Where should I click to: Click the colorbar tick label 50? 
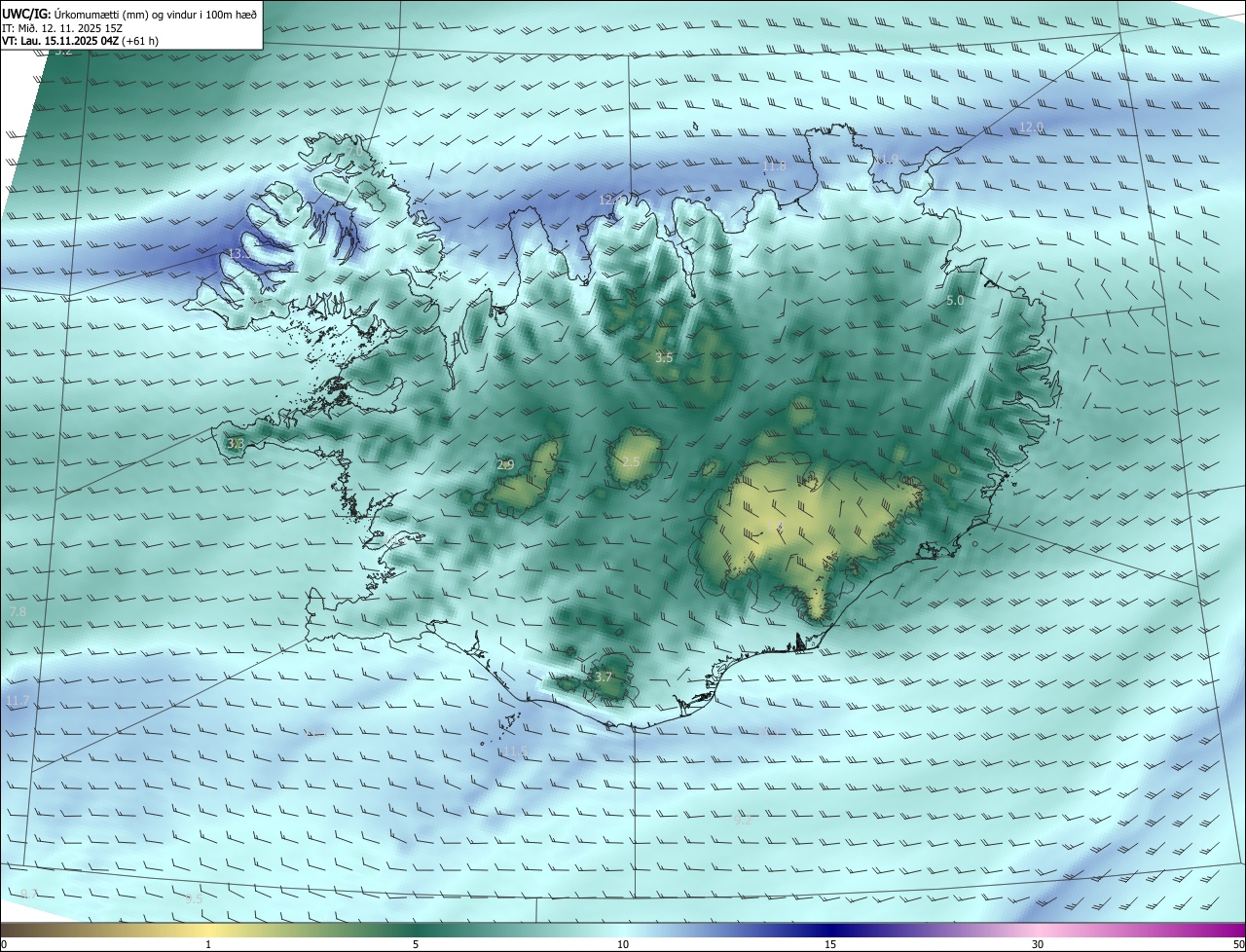click(x=1238, y=944)
